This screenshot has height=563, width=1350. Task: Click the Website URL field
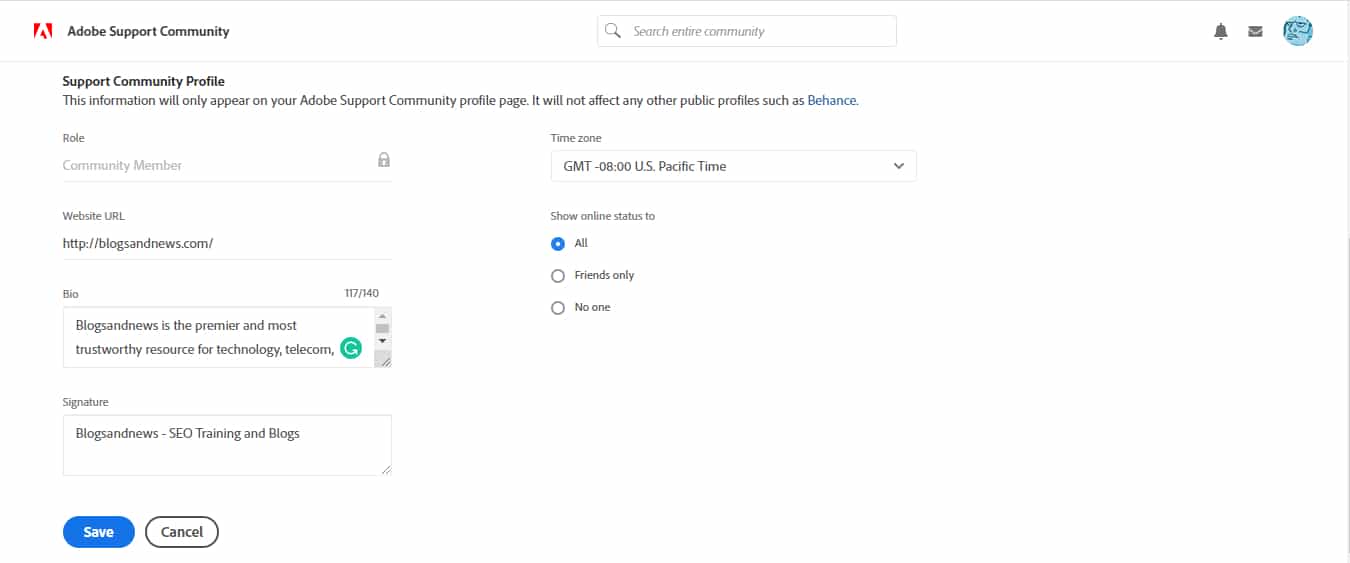[x=226, y=243]
